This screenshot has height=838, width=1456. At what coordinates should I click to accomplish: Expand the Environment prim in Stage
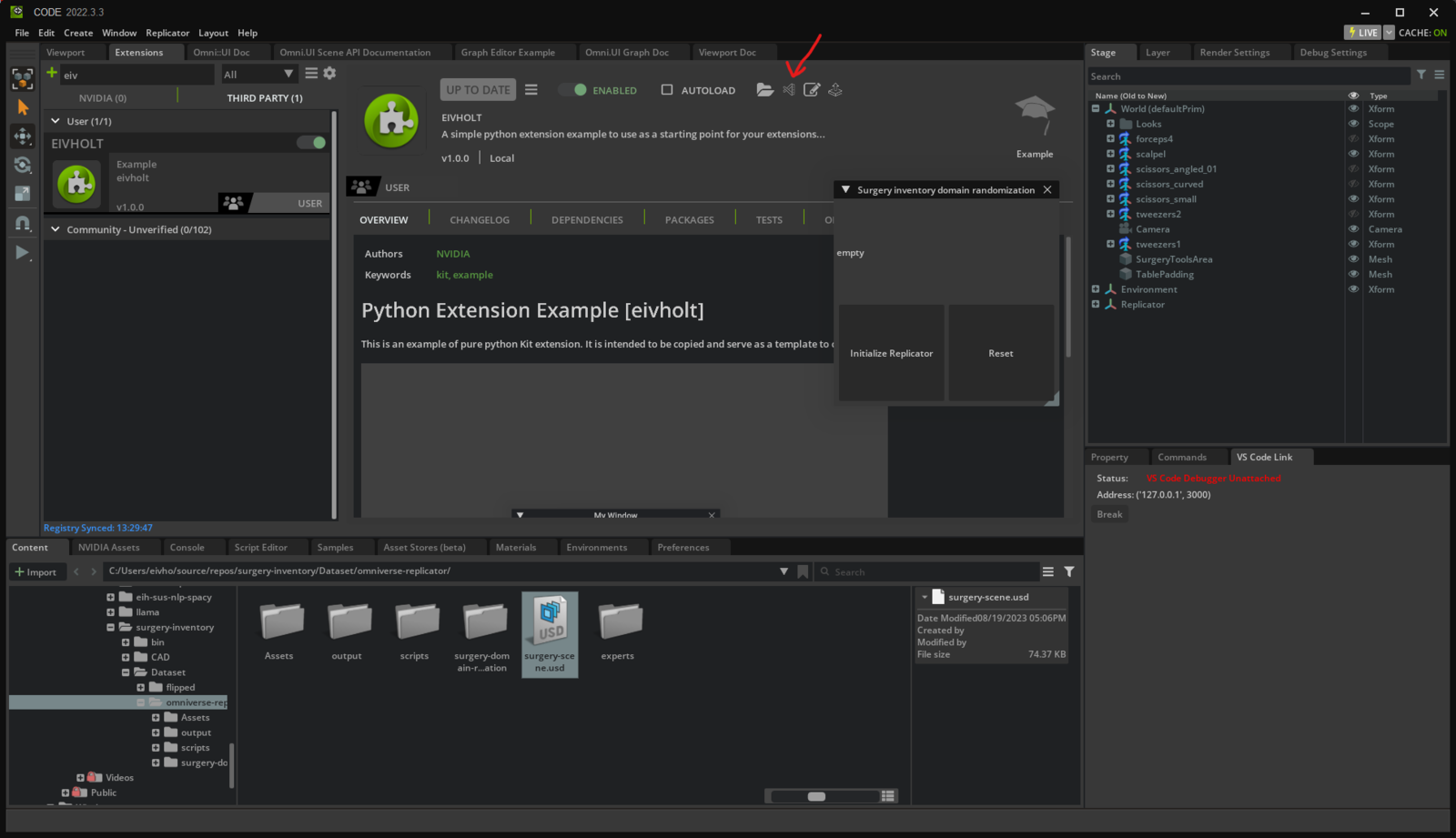coord(1096,289)
